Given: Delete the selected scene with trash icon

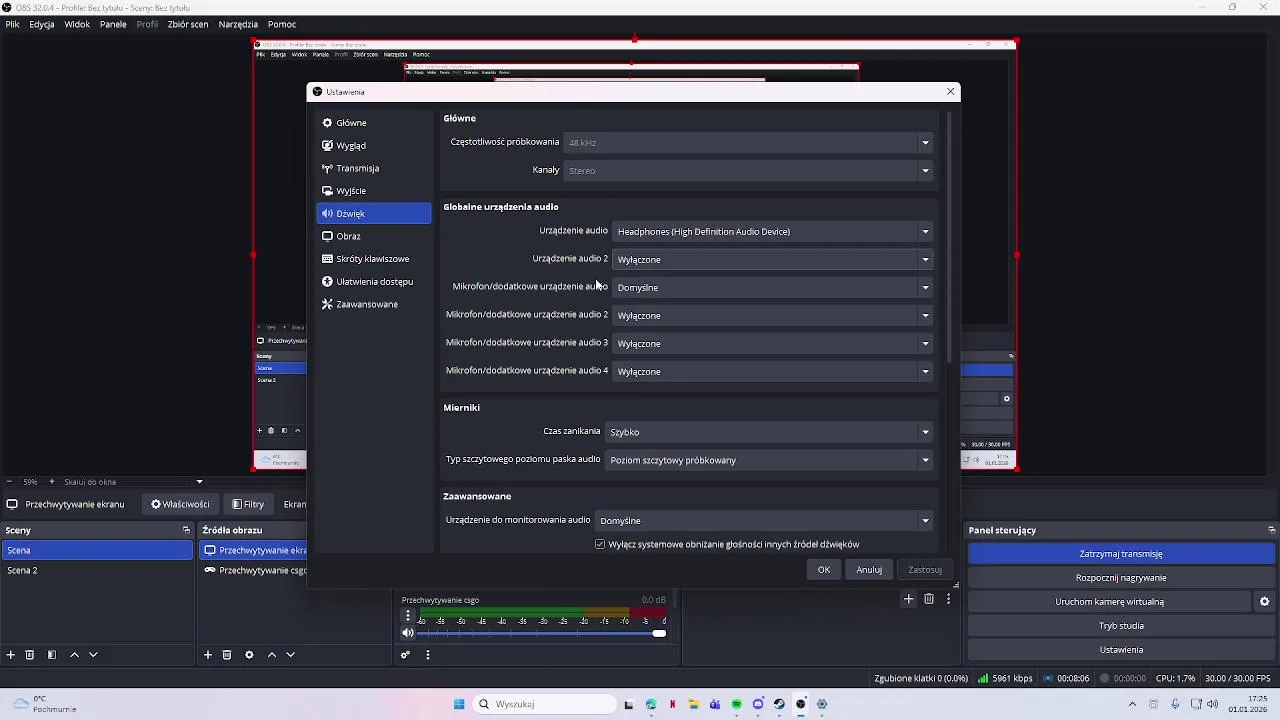Looking at the screenshot, I should [30, 655].
